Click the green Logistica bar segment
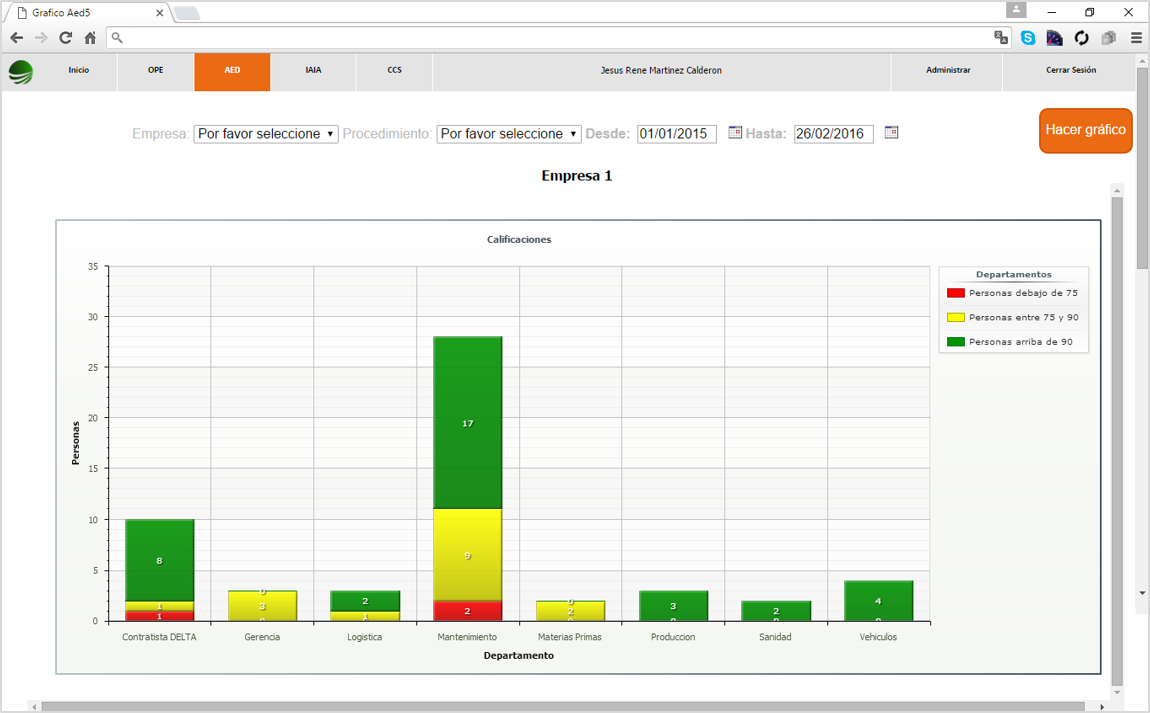This screenshot has width=1150, height=713. [x=365, y=601]
